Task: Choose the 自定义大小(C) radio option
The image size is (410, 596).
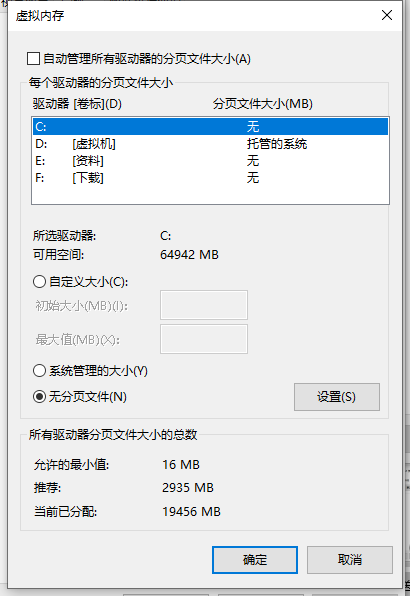Action: coord(40,282)
